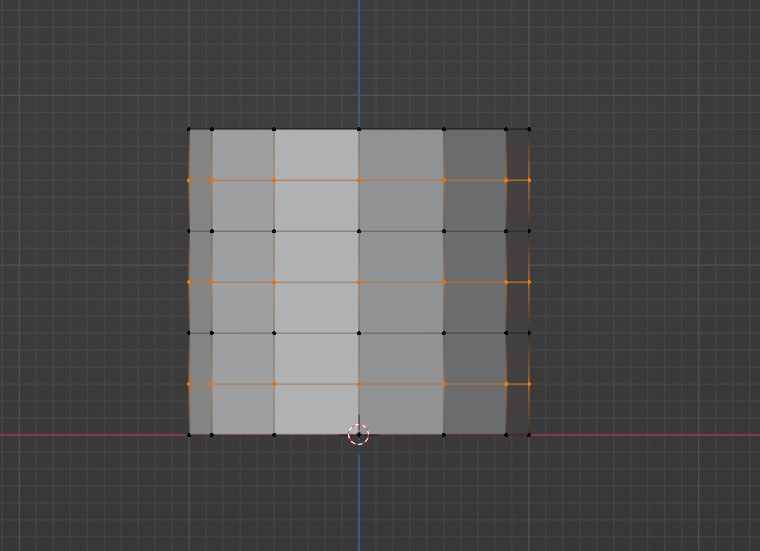
Task: Click the blue axis line below the 3D cursor
Action: [x=359, y=500]
